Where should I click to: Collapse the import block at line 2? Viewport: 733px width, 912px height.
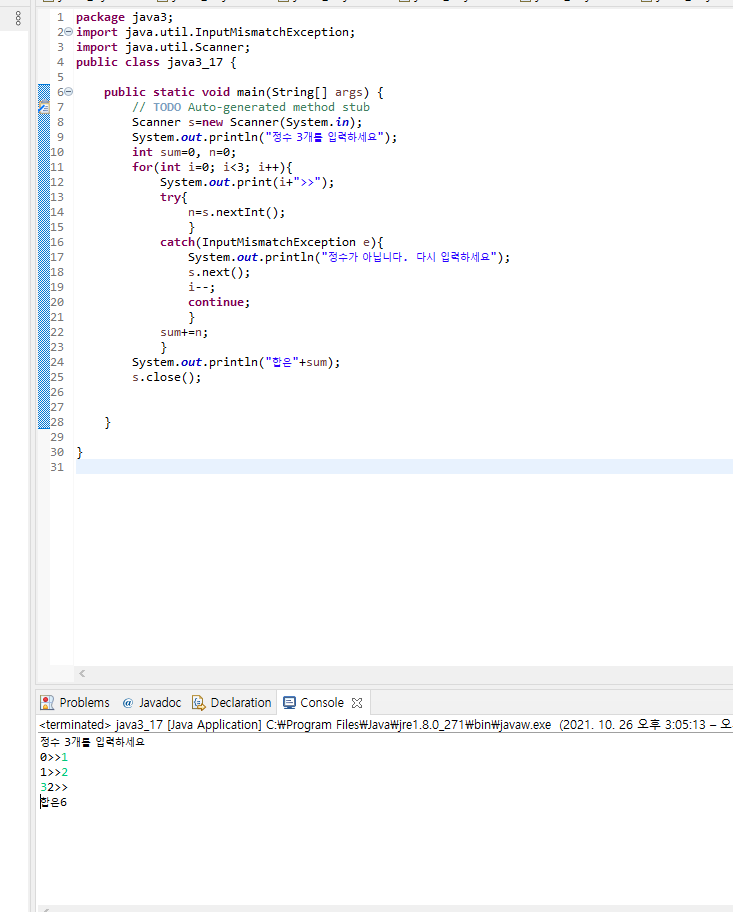[69, 32]
